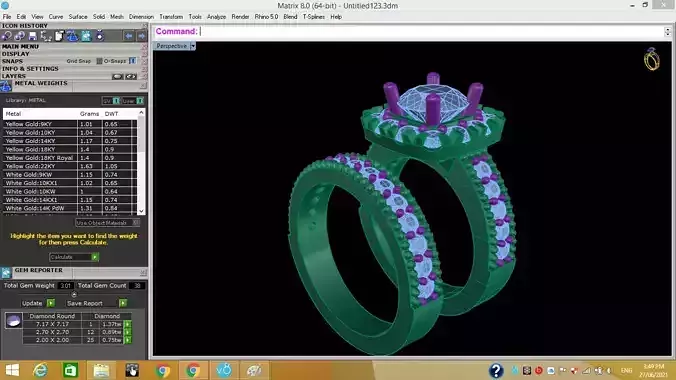Open the Render menu

pyautogui.click(x=240, y=17)
